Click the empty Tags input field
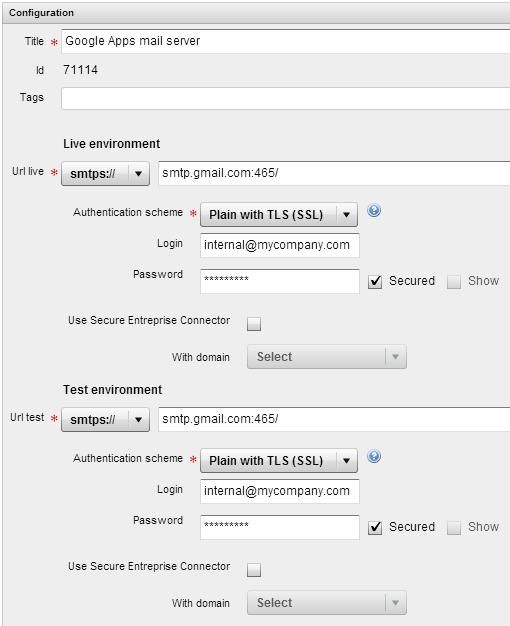510x626 pixels. coord(286,99)
